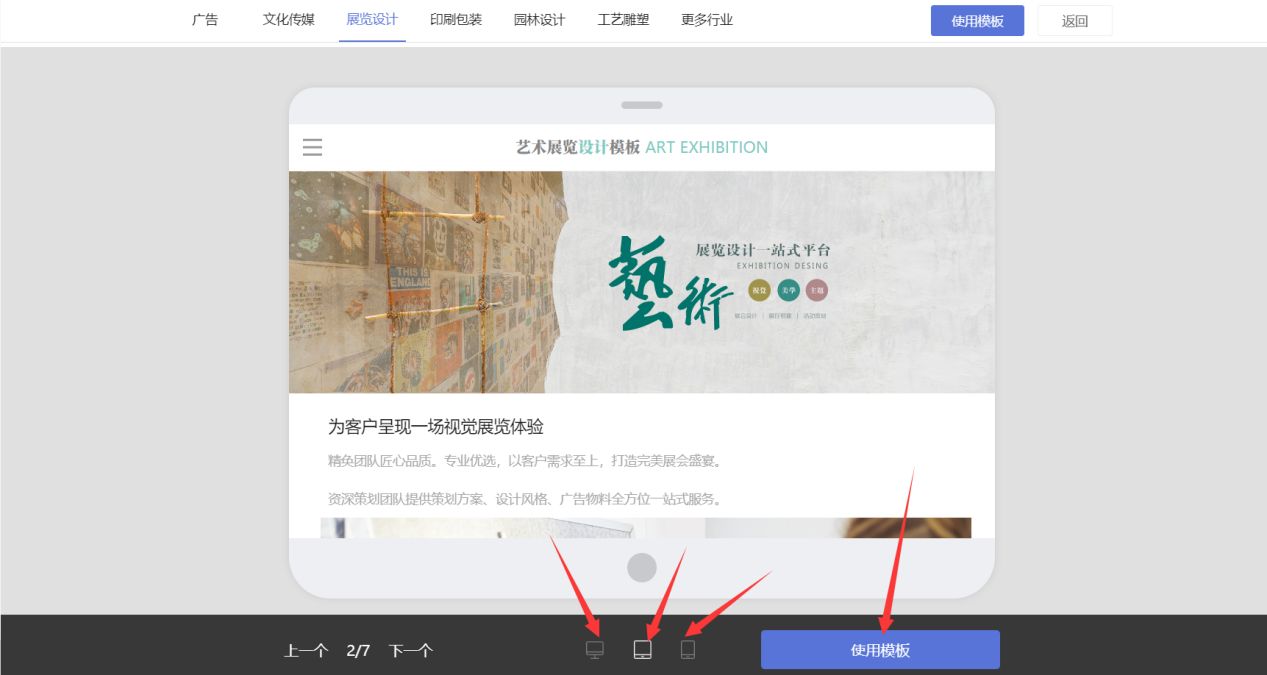Switch to mobile phone preview icon

688,650
